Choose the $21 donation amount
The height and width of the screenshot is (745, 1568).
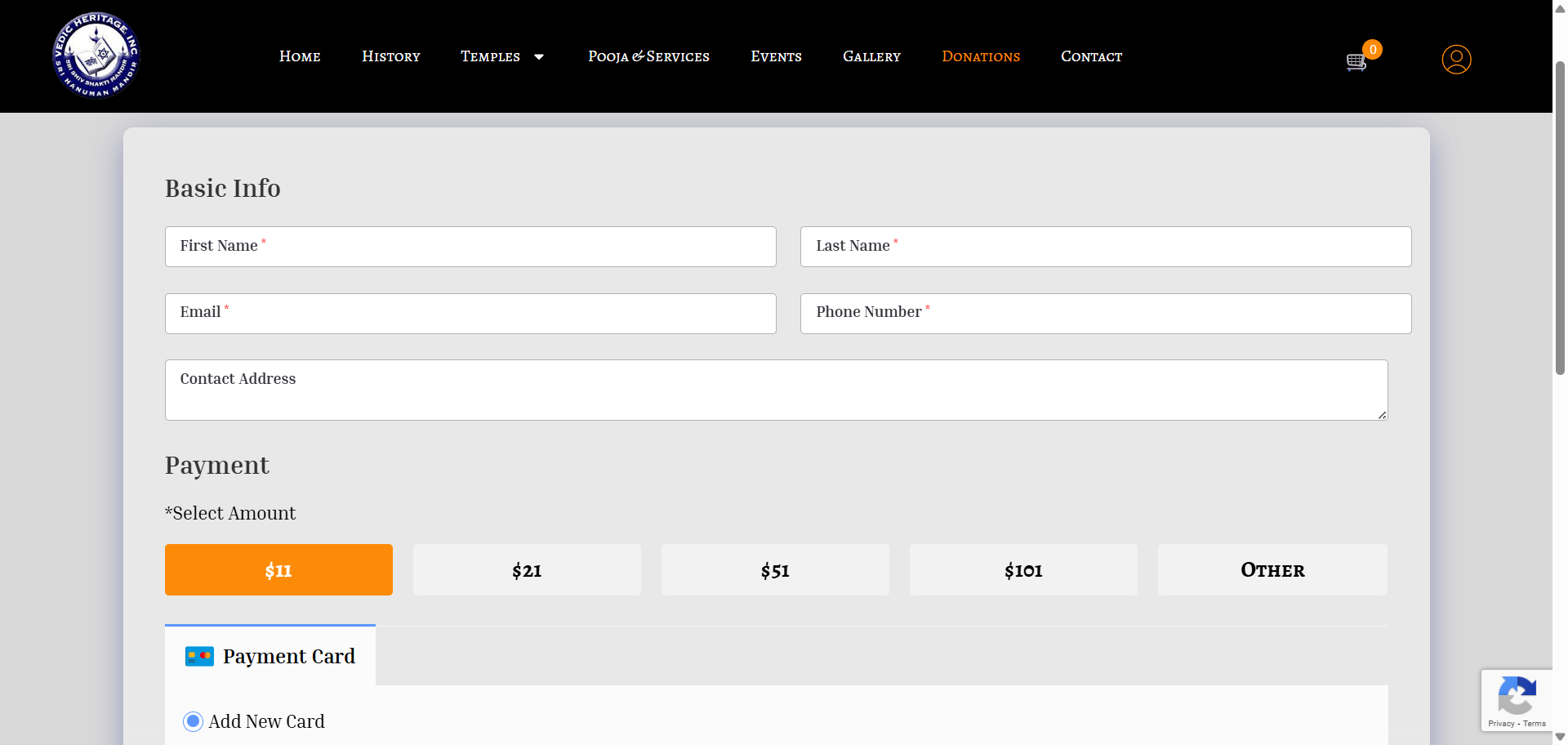pyautogui.click(x=527, y=570)
